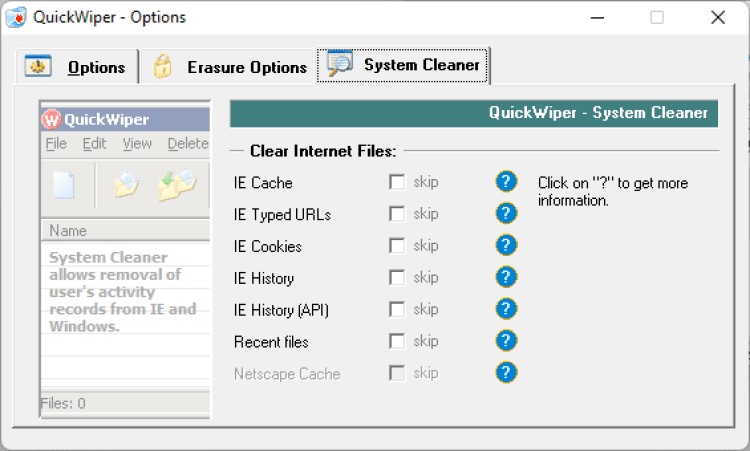Click the Name column header in preview
Viewport: 750px width, 451px height.
click(x=68, y=231)
